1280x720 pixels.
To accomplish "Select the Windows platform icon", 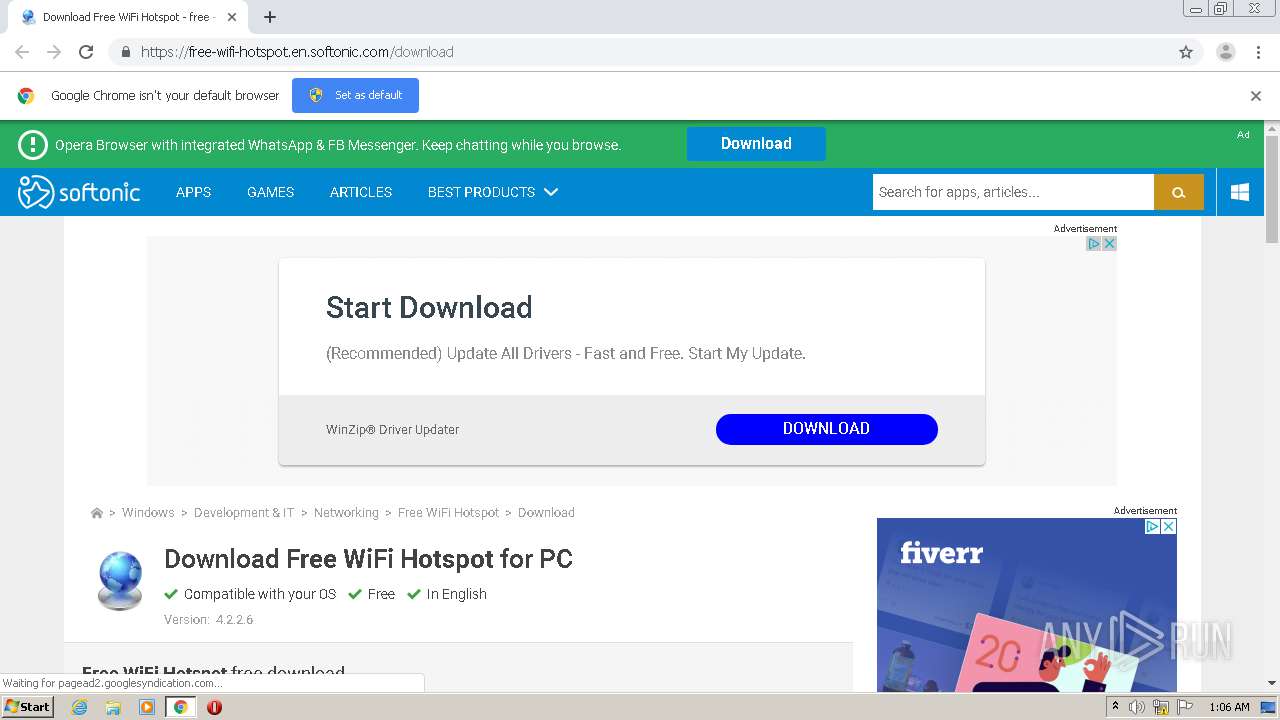I will [x=1240, y=192].
